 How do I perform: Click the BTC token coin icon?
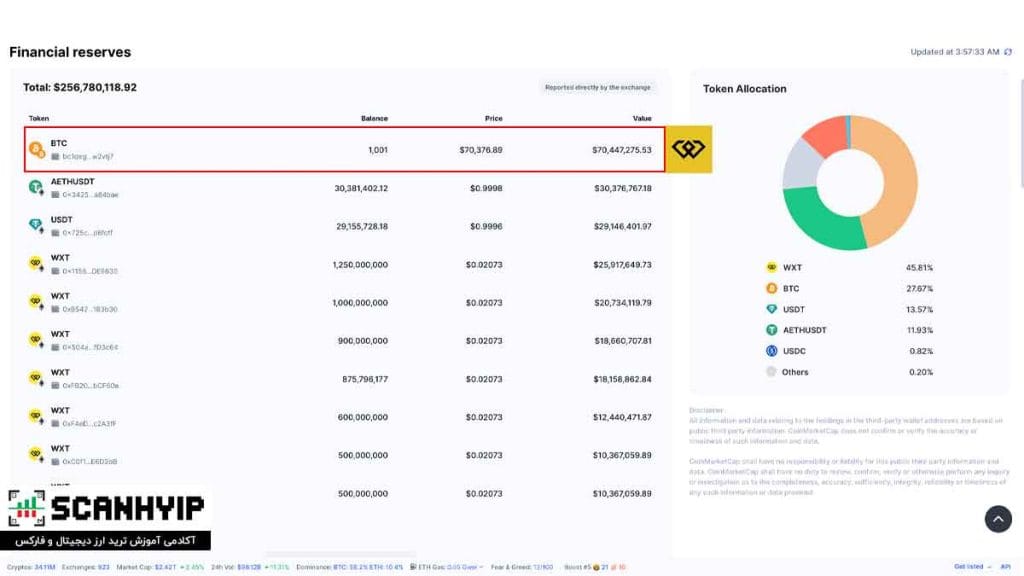(37, 150)
